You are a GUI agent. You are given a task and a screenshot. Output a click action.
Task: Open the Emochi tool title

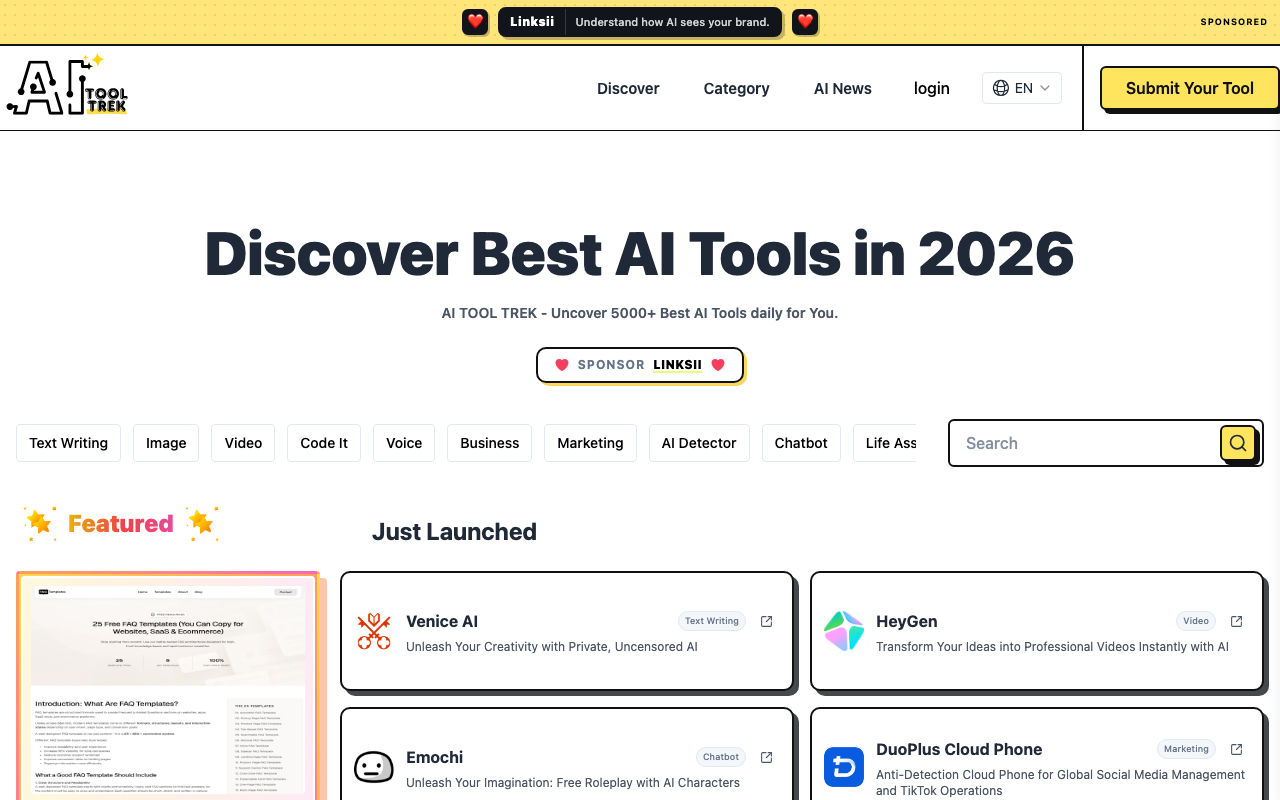click(435, 757)
